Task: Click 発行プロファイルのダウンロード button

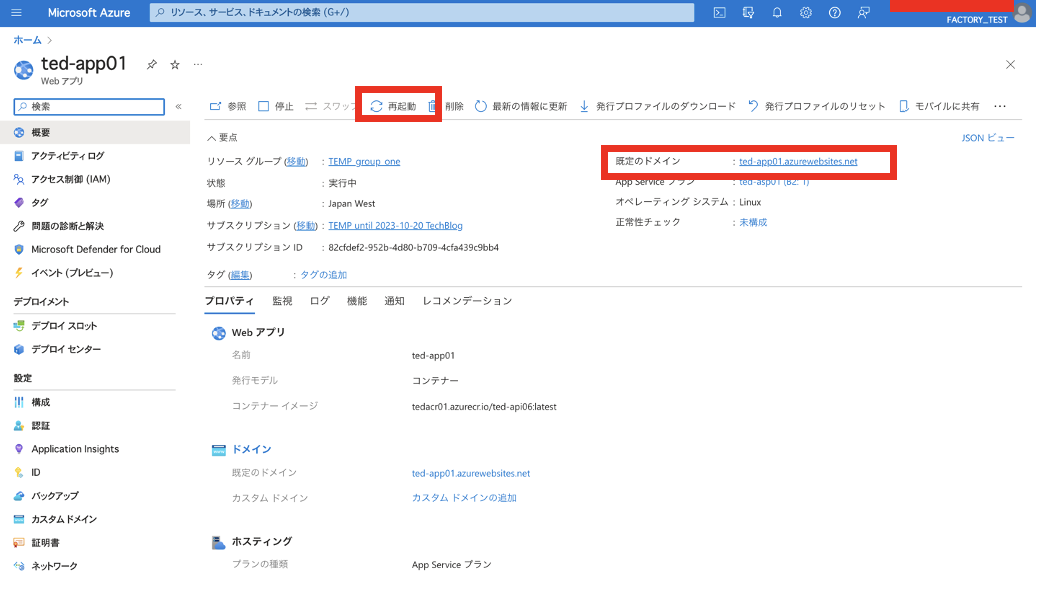Action: 658,106
